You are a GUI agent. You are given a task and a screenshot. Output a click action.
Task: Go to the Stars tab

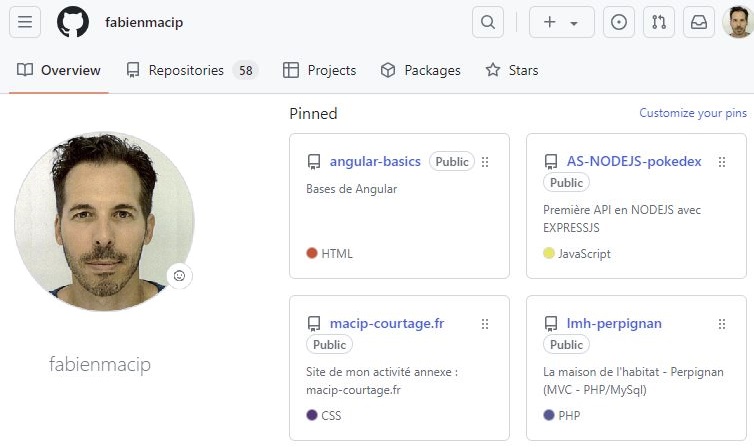(512, 71)
